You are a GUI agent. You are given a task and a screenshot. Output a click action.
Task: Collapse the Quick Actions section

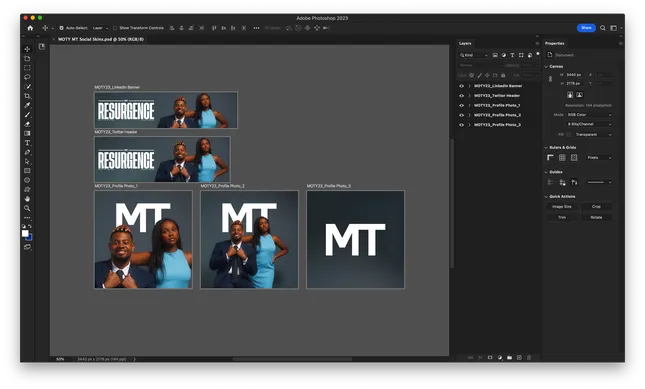click(x=546, y=197)
